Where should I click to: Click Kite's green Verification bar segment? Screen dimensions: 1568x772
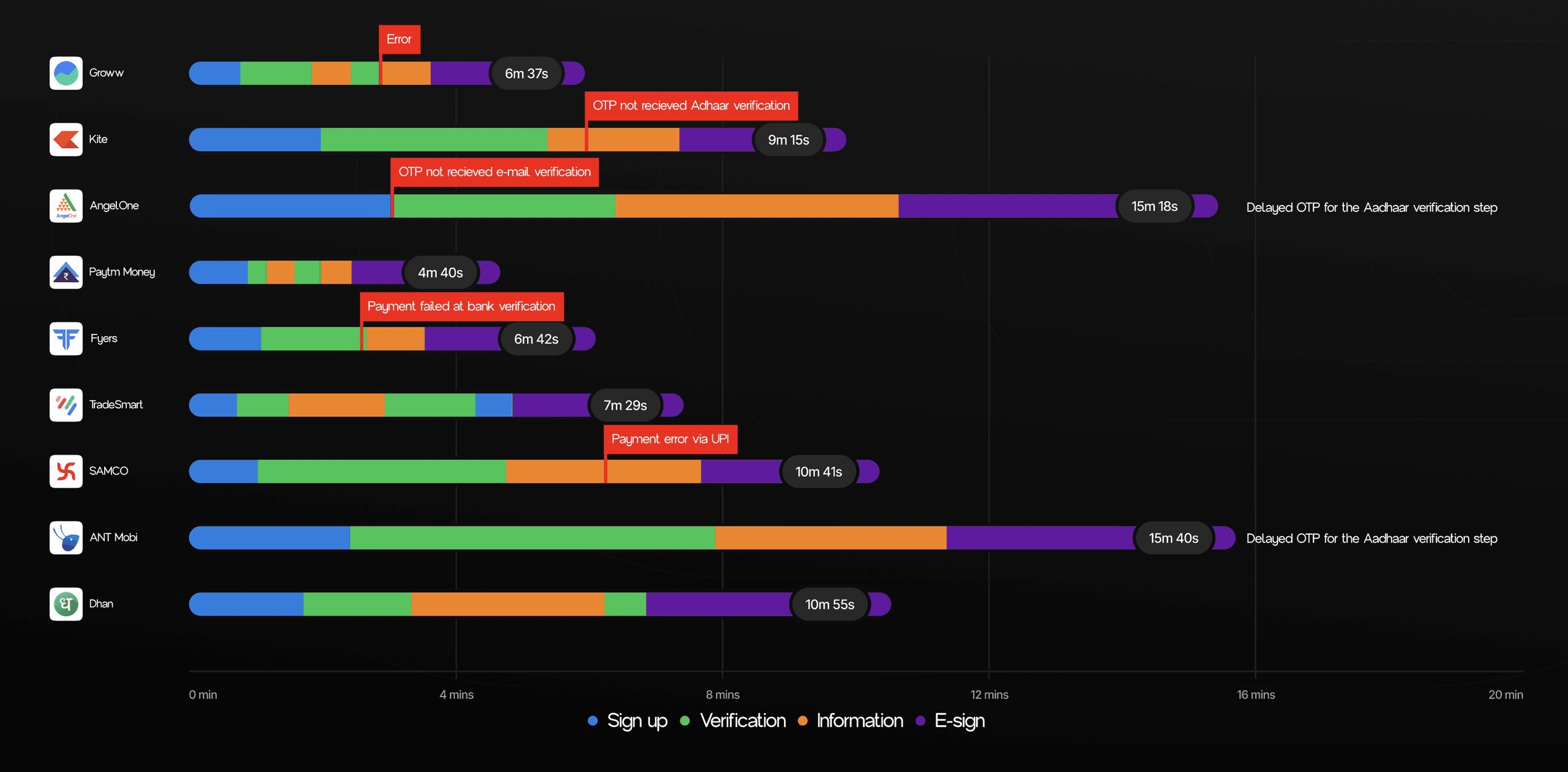[434, 139]
